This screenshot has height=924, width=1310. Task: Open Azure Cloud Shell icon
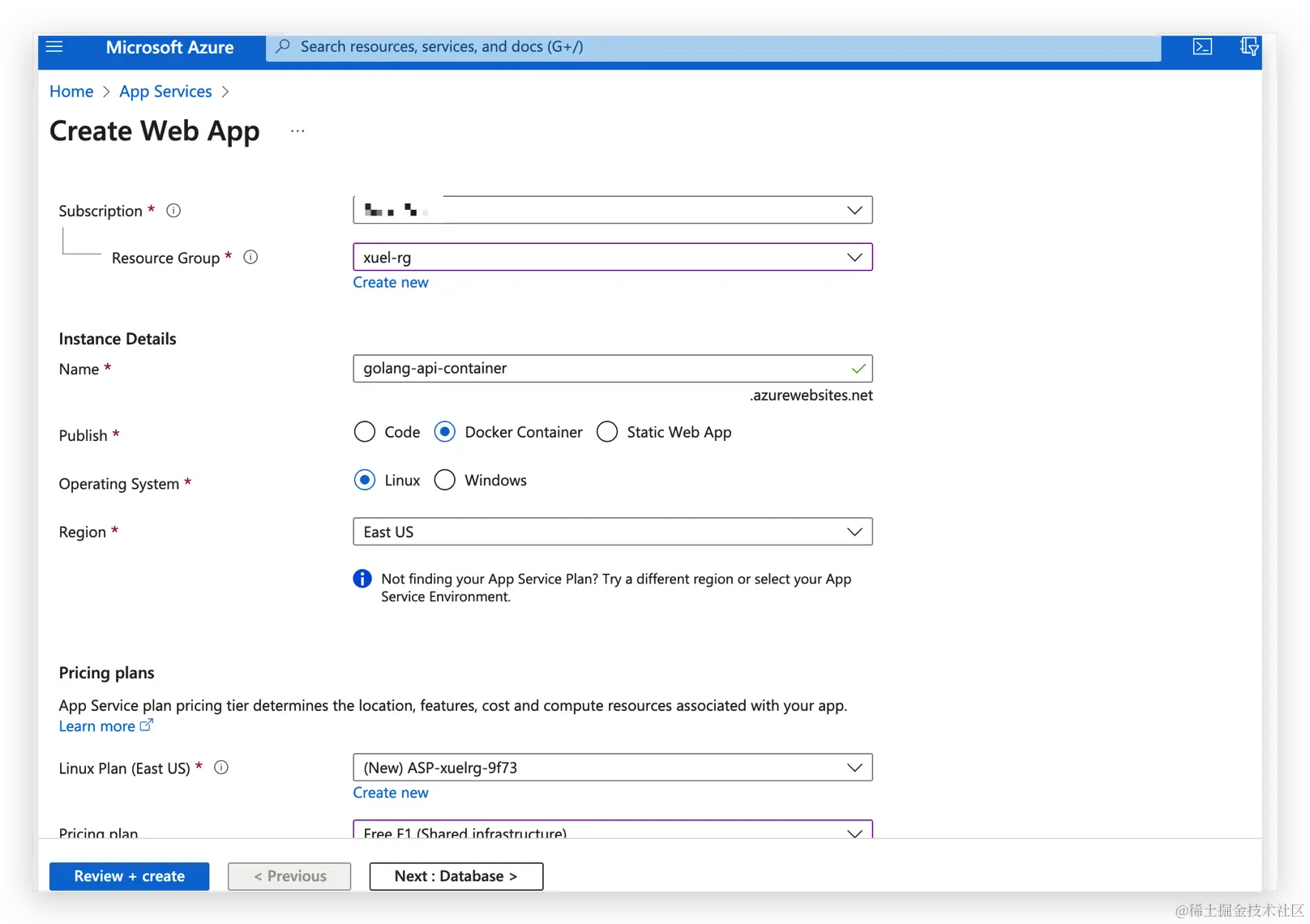(1202, 47)
